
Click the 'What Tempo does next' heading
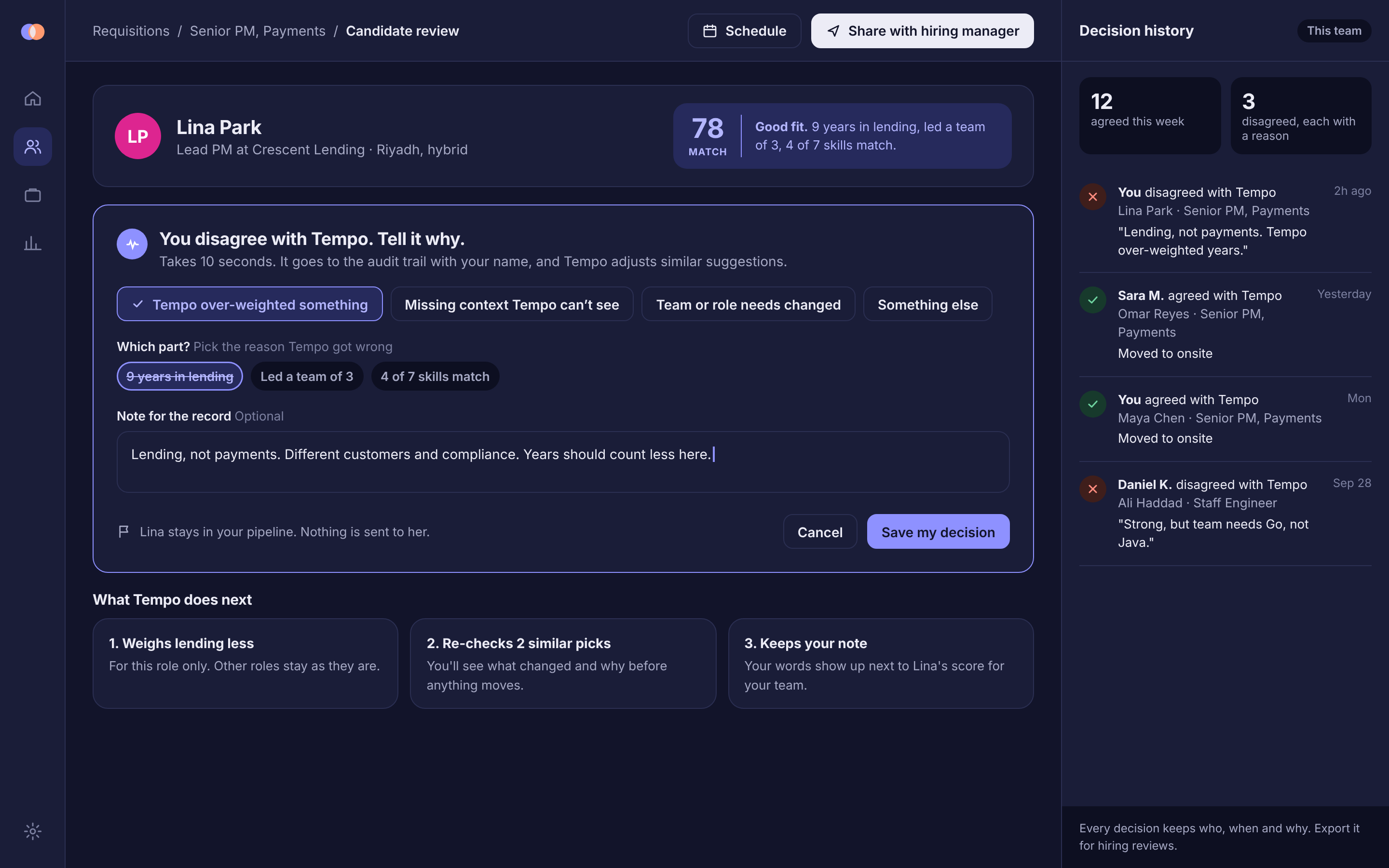click(x=172, y=600)
